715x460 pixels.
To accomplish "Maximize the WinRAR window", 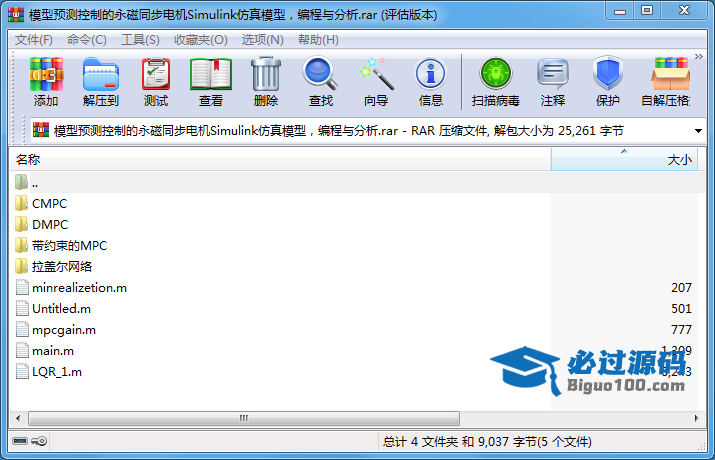I will click(x=647, y=10).
